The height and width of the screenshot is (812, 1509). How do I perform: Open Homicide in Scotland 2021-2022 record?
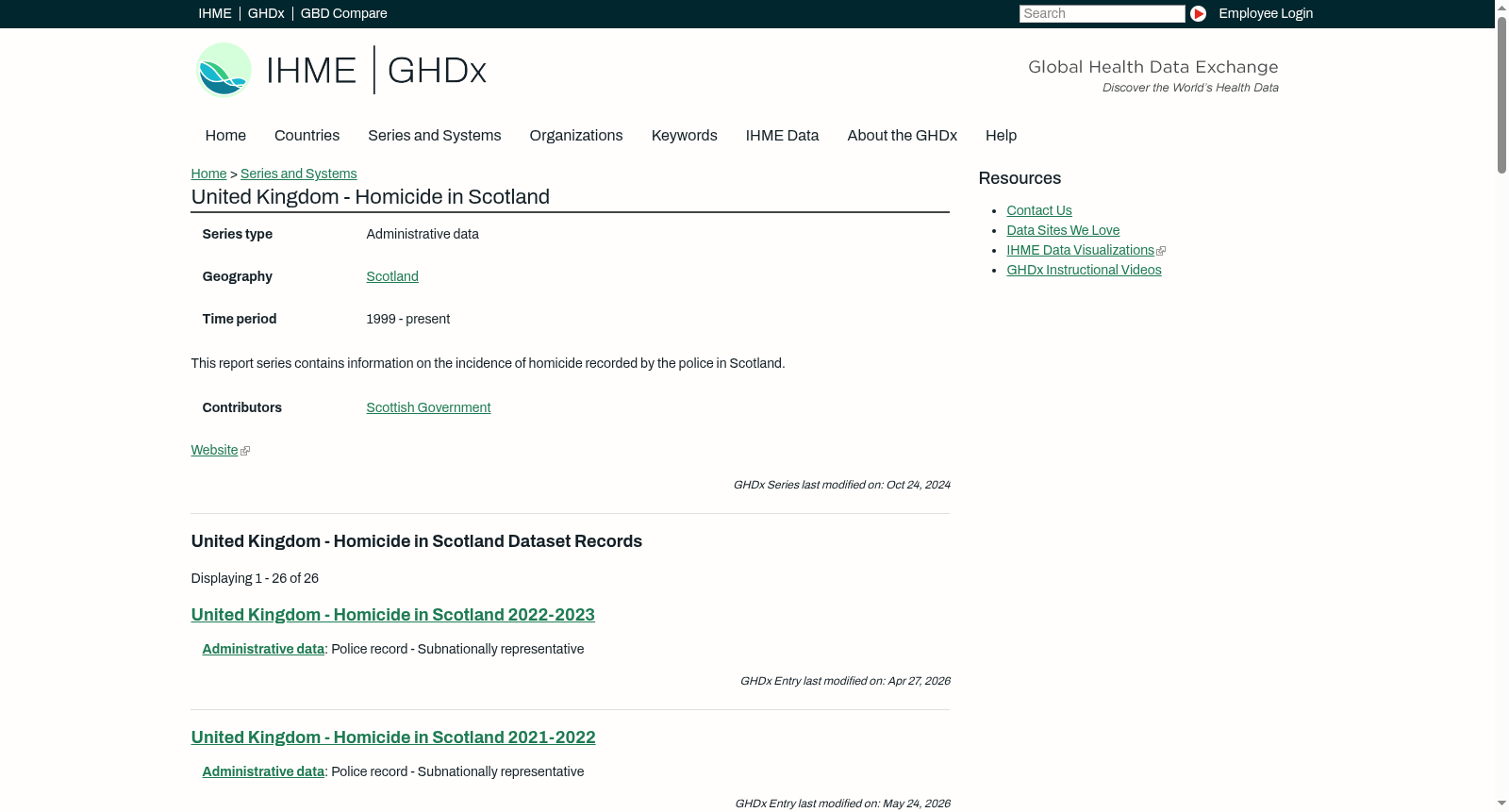393,737
